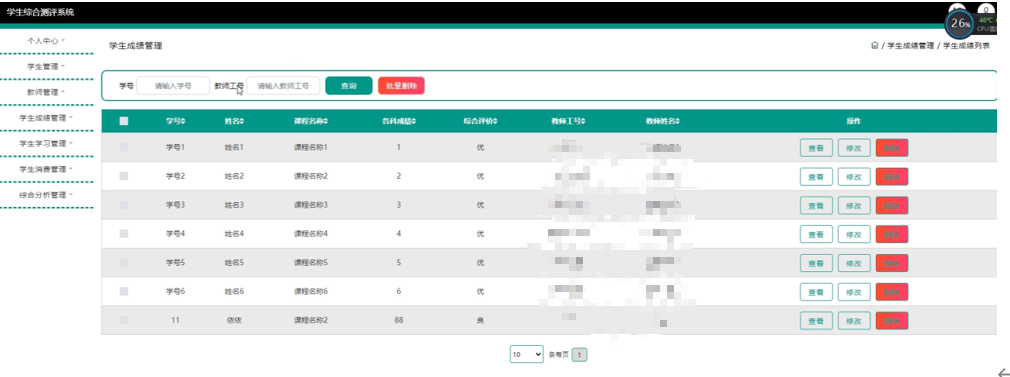Click the cell 姓名4

pyautogui.click(x=234, y=234)
